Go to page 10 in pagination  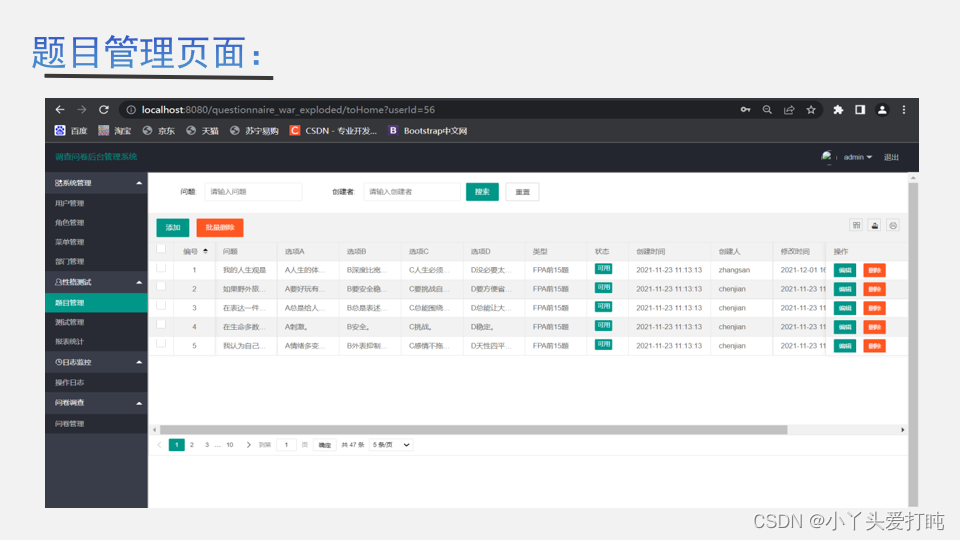point(230,445)
